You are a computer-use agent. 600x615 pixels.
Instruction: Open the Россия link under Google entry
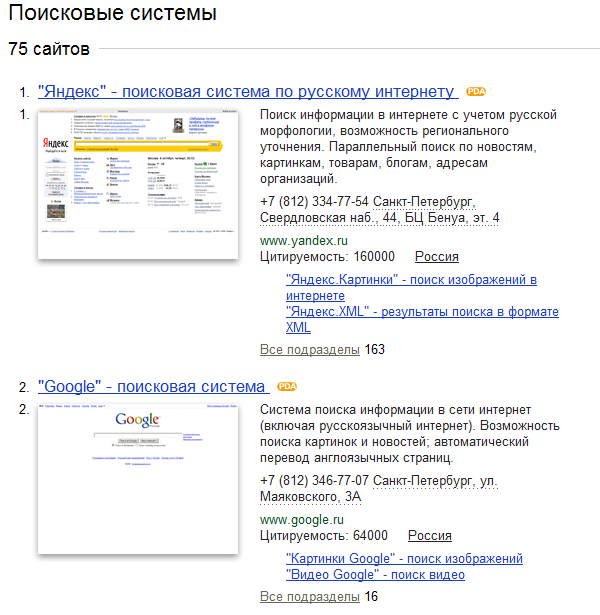click(x=430, y=535)
